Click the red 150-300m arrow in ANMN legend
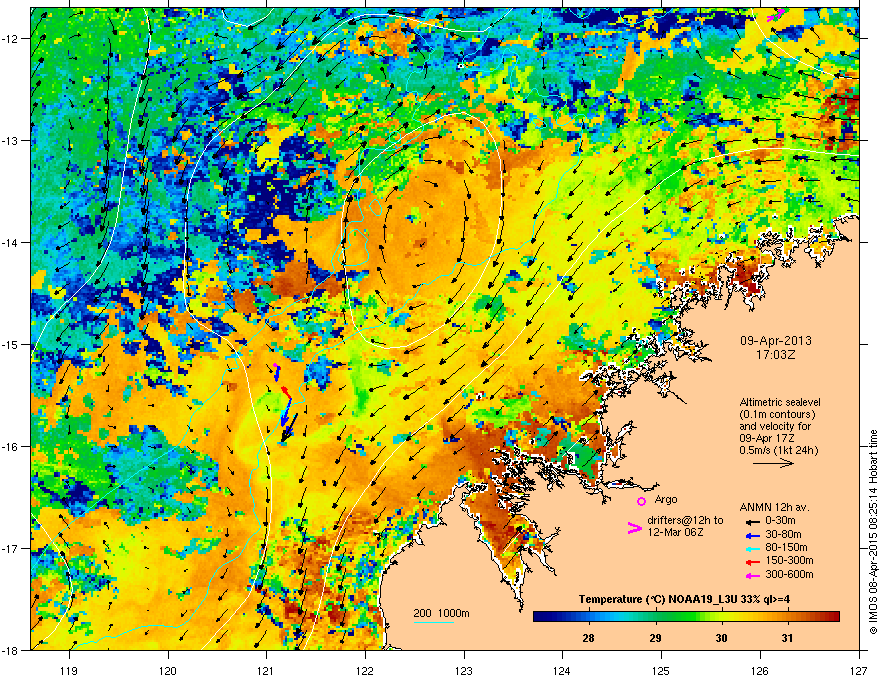The height and width of the screenshot is (680, 880). pyautogui.click(x=752, y=561)
